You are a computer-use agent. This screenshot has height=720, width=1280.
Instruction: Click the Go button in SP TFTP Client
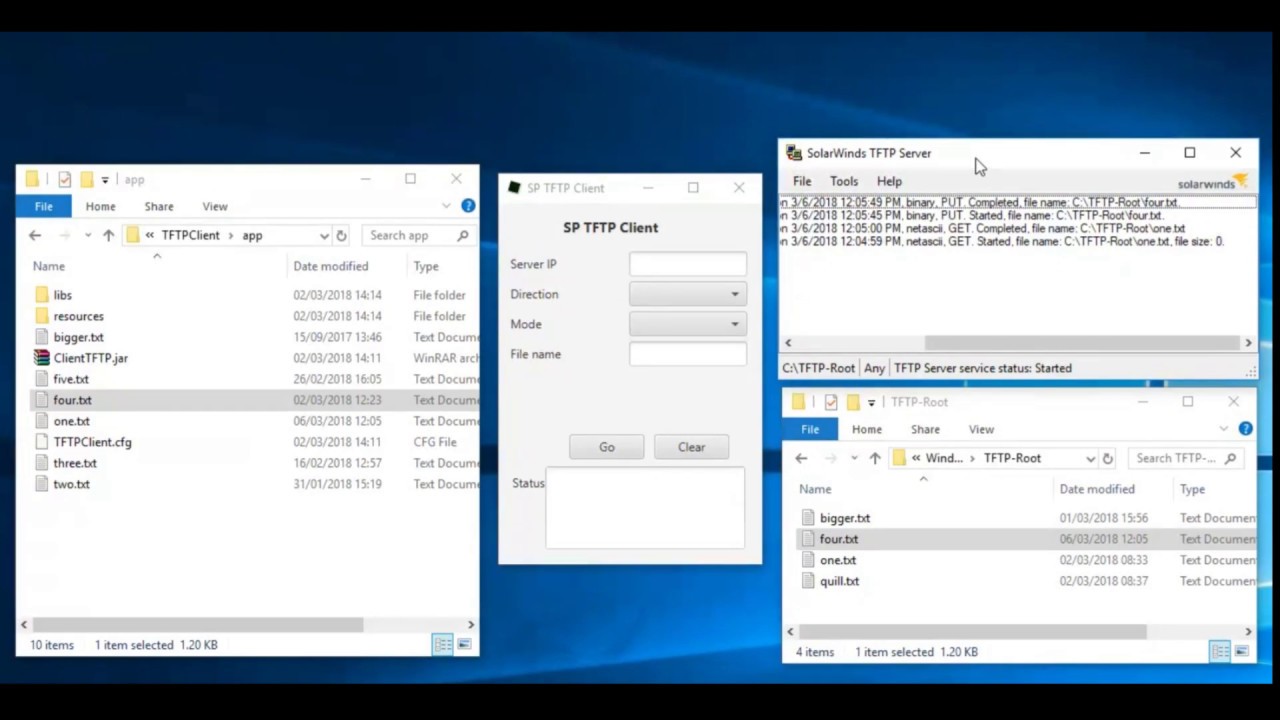coord(607,447)
